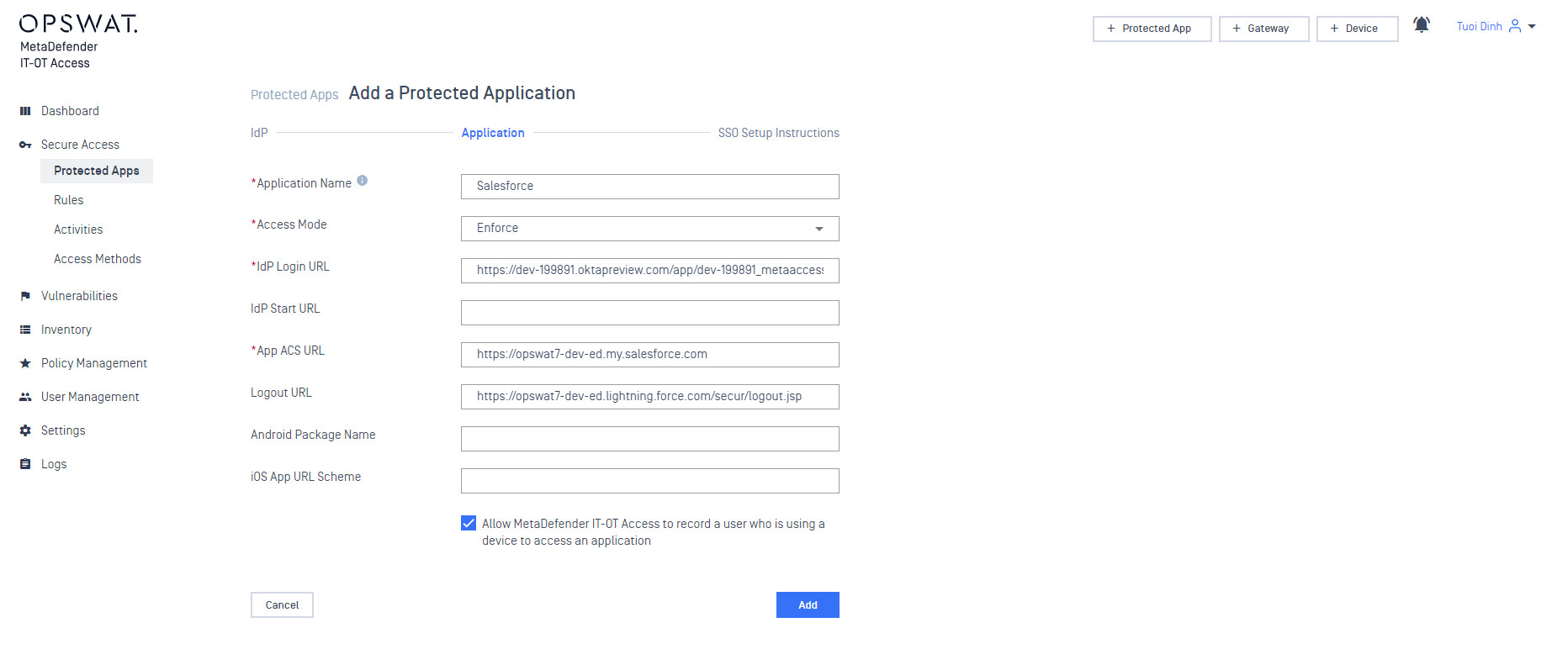Viewport: 1568px width, 665px height.
Task: Click the + Device button
Action: pos(1358,29)
